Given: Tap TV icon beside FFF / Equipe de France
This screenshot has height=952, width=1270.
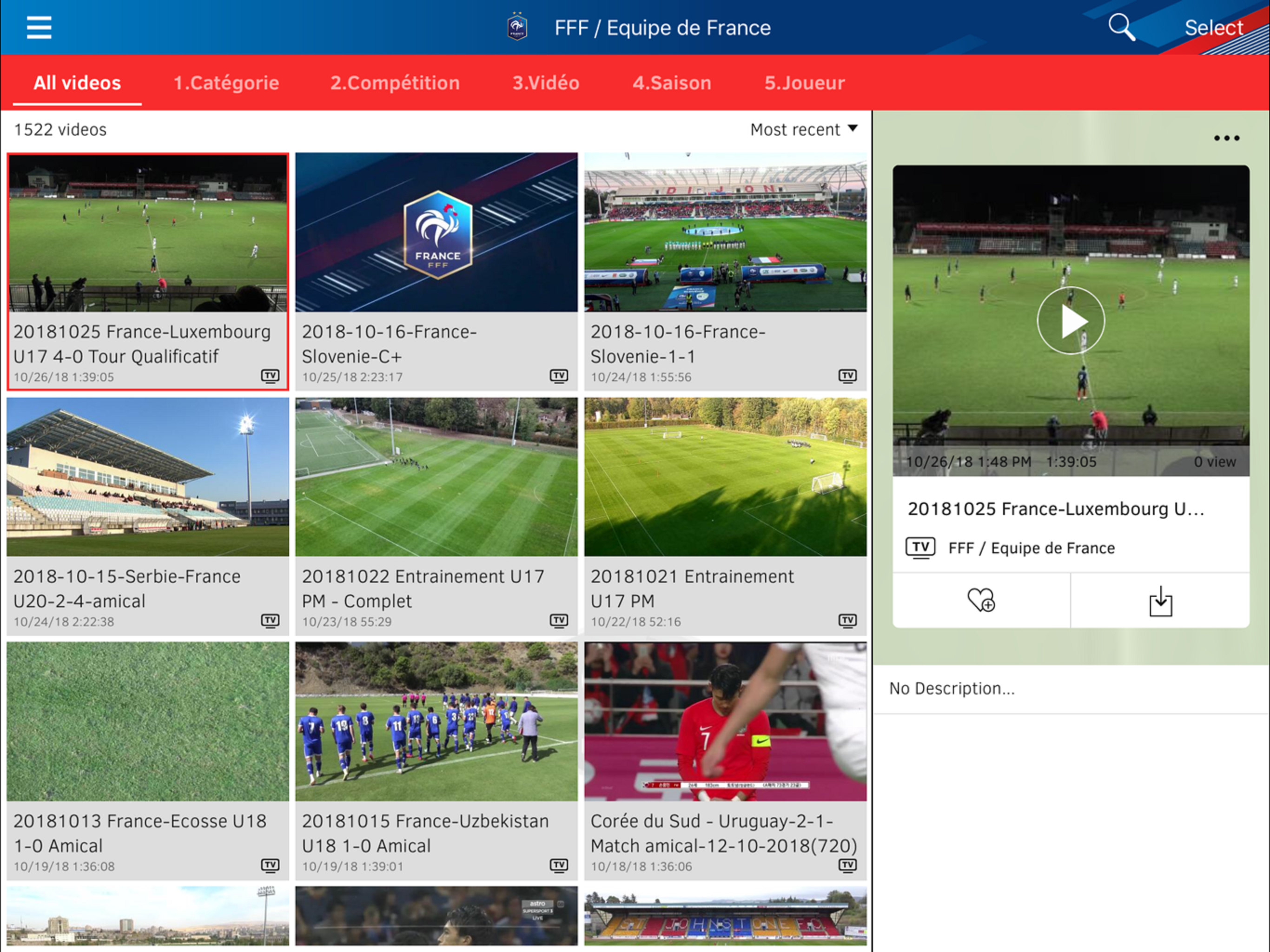Looking at the screenshot, I should pyautogui.click(x=920, y=548).
